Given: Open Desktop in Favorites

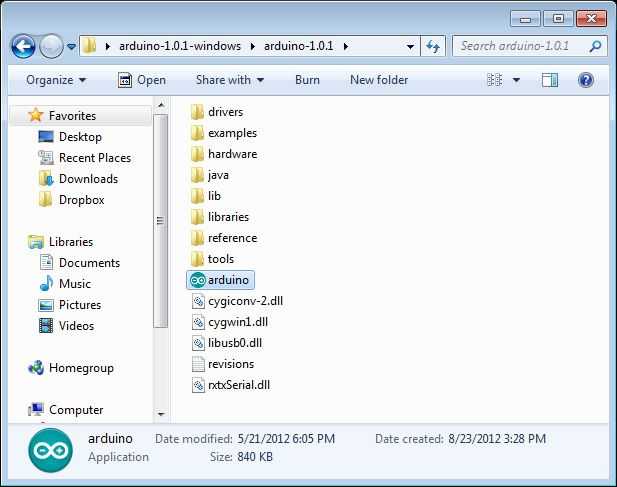Looking at the screenshot, I should (80, 137).
